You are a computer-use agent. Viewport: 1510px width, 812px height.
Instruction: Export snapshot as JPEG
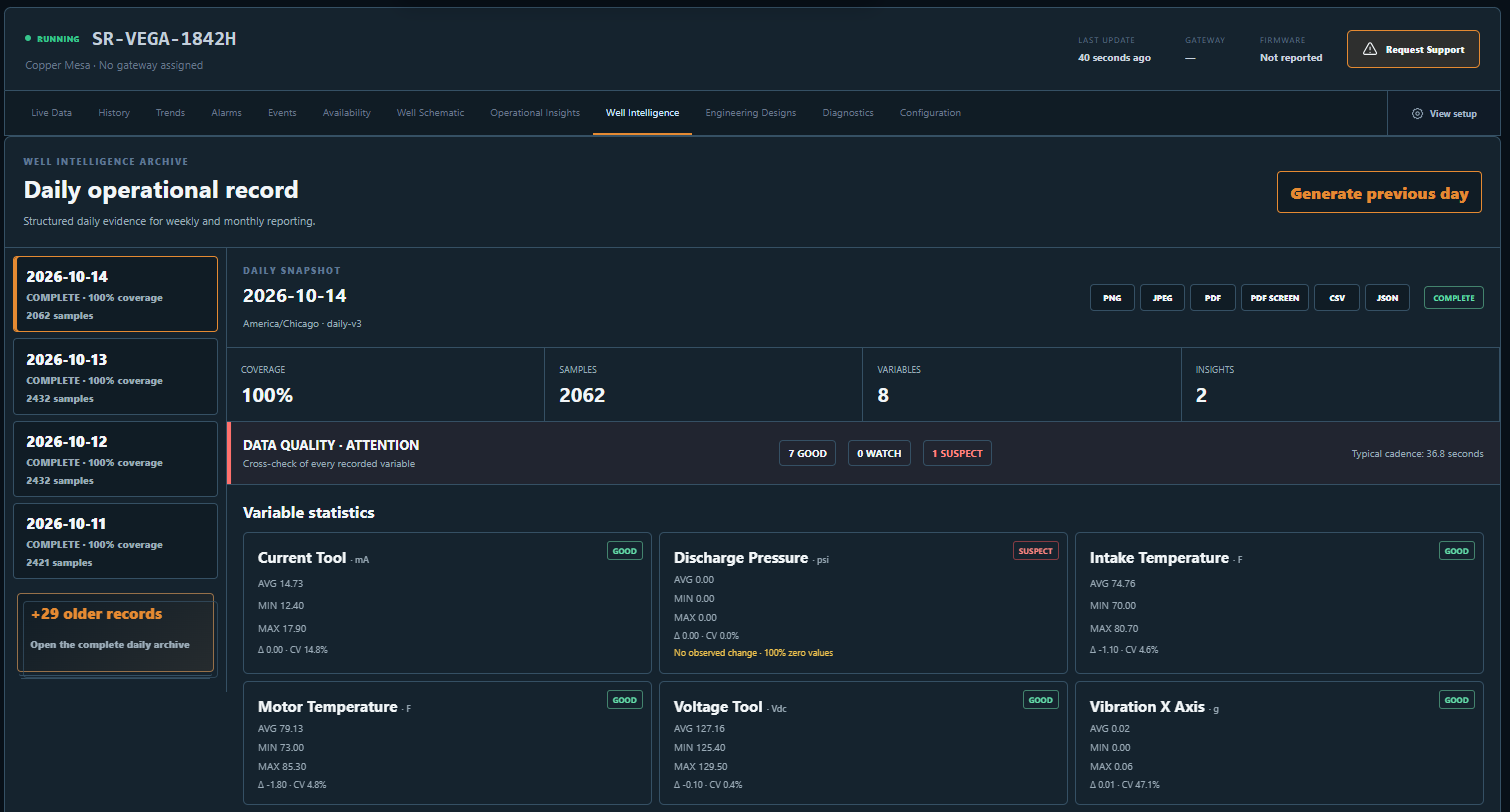coord(1162,298)
